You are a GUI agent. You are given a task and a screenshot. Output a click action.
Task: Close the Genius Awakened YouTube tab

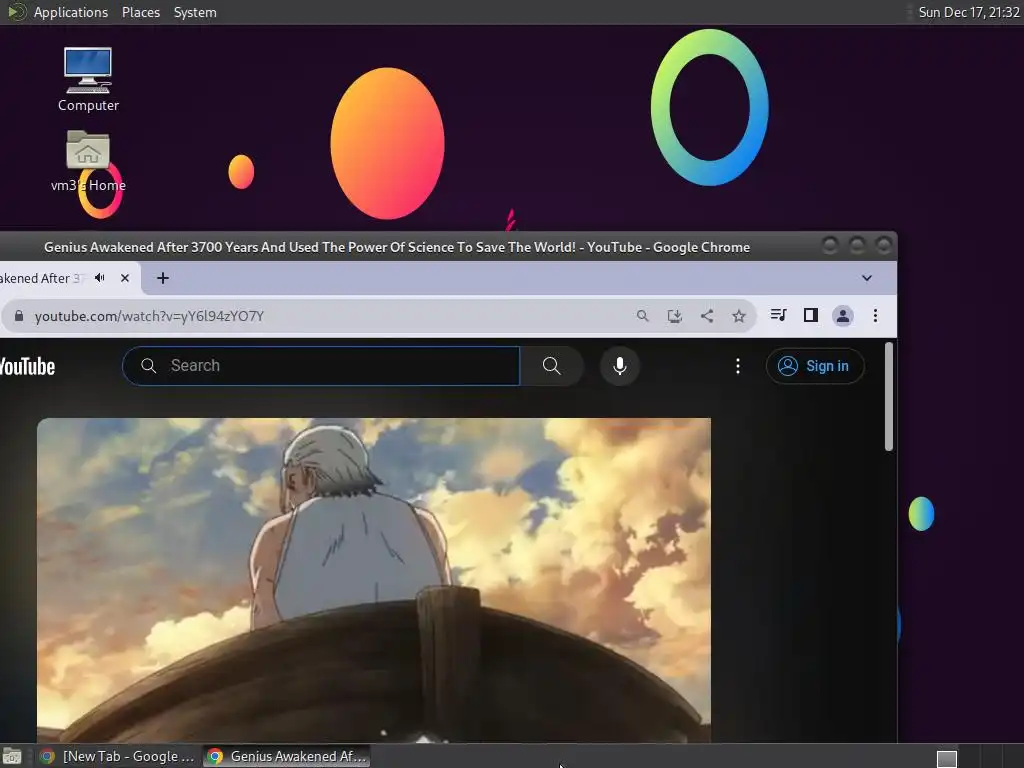(x=125, y=278)
